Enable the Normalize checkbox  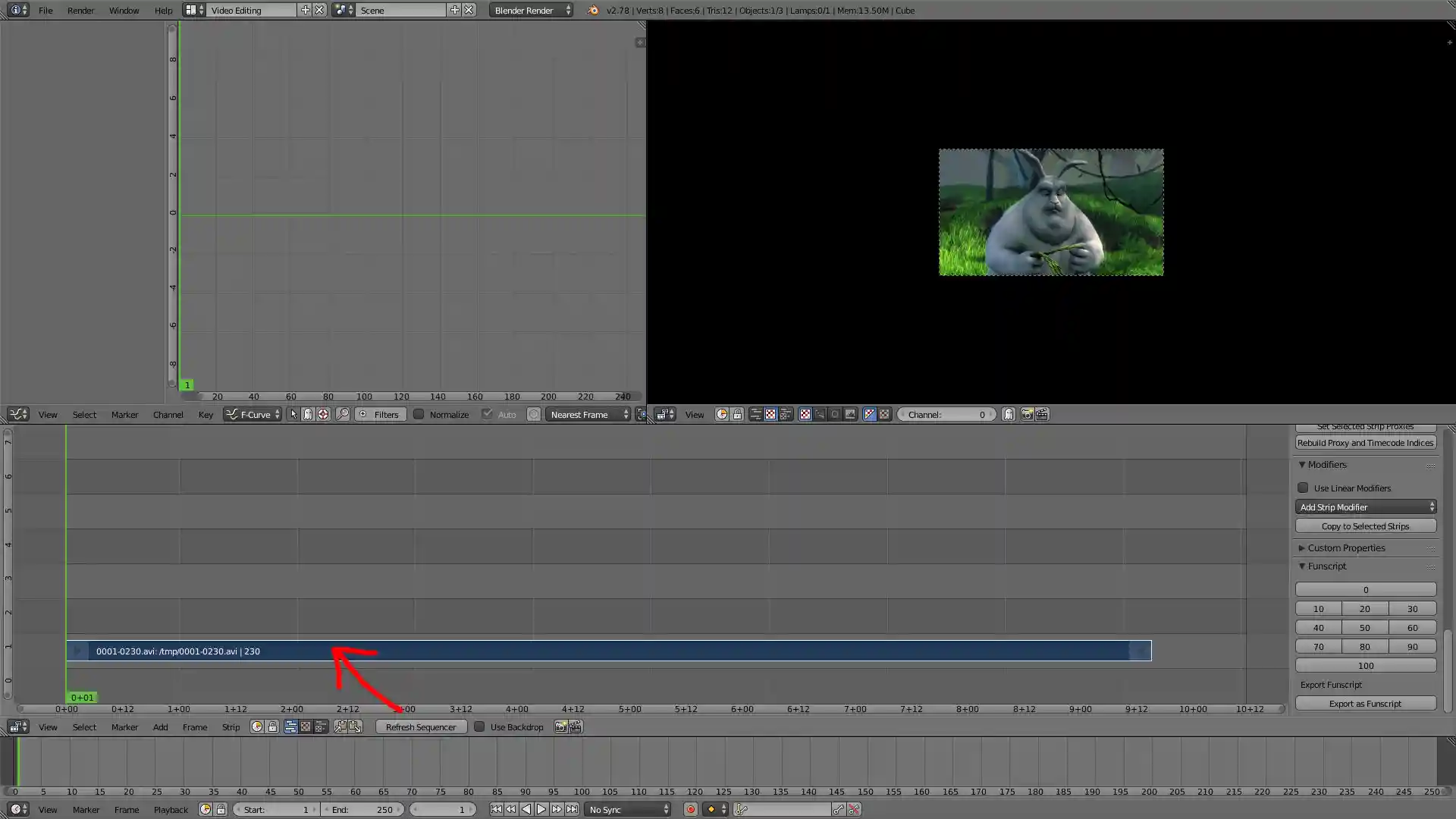coord(419,414)
